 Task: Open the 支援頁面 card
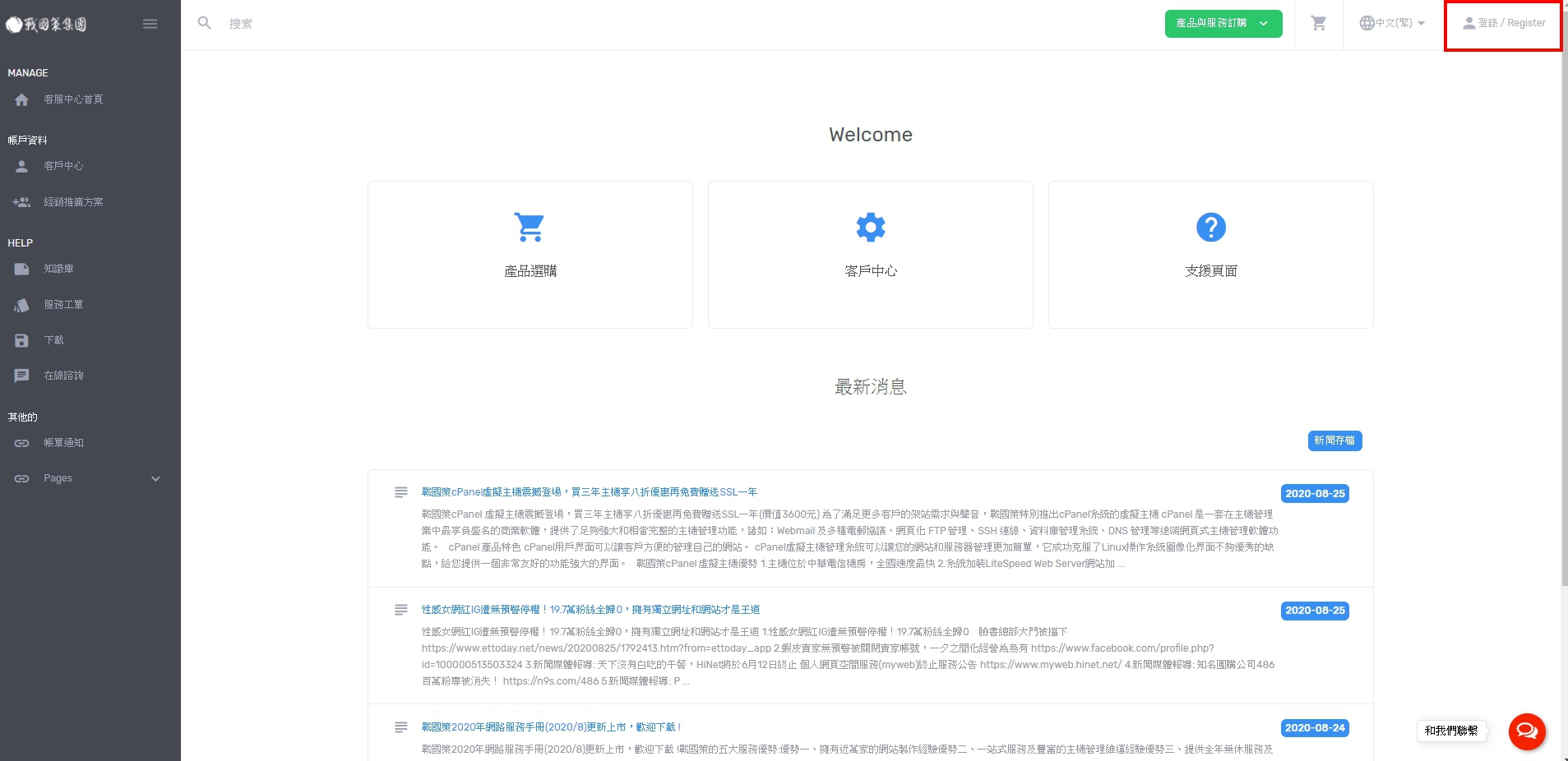click(1211, 255)
